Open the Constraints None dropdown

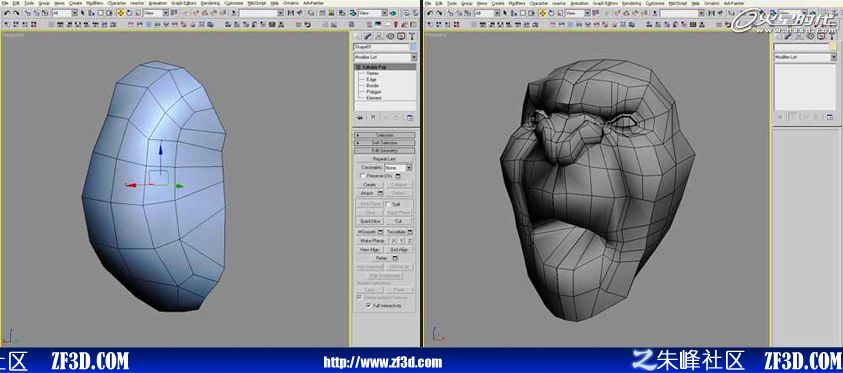coord(398,168)
